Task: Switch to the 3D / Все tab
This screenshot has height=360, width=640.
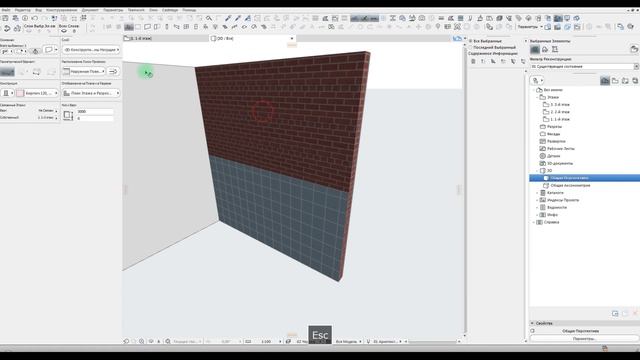Action: pos(252,38)
